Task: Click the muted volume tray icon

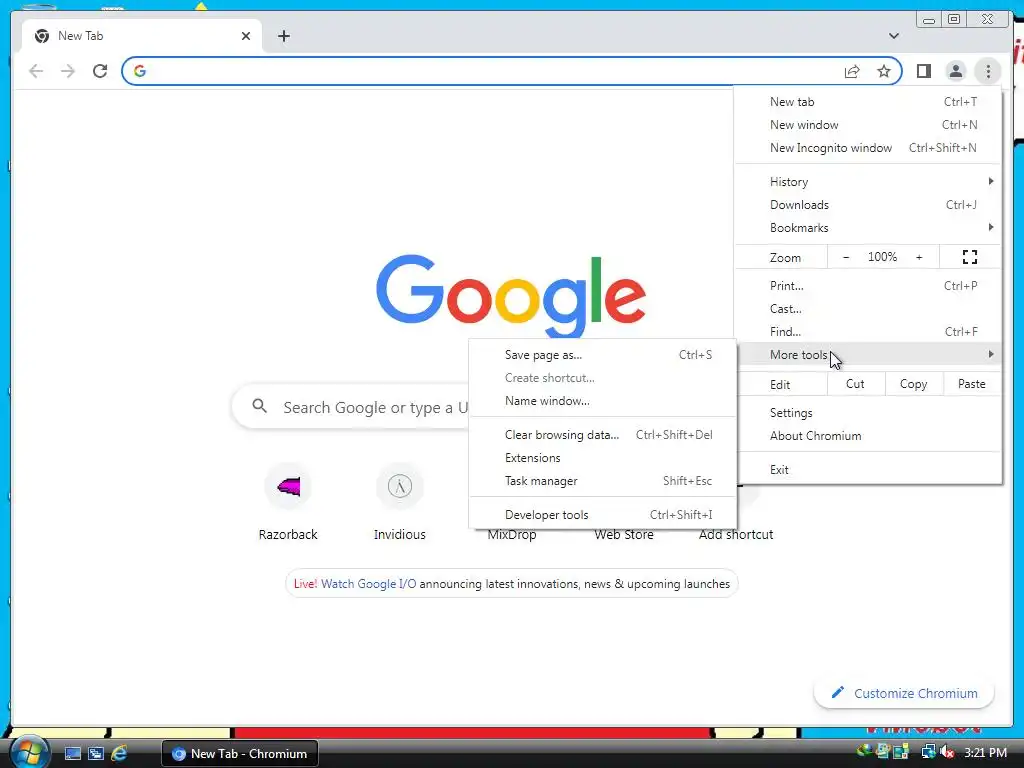Action: coord(946,752)
